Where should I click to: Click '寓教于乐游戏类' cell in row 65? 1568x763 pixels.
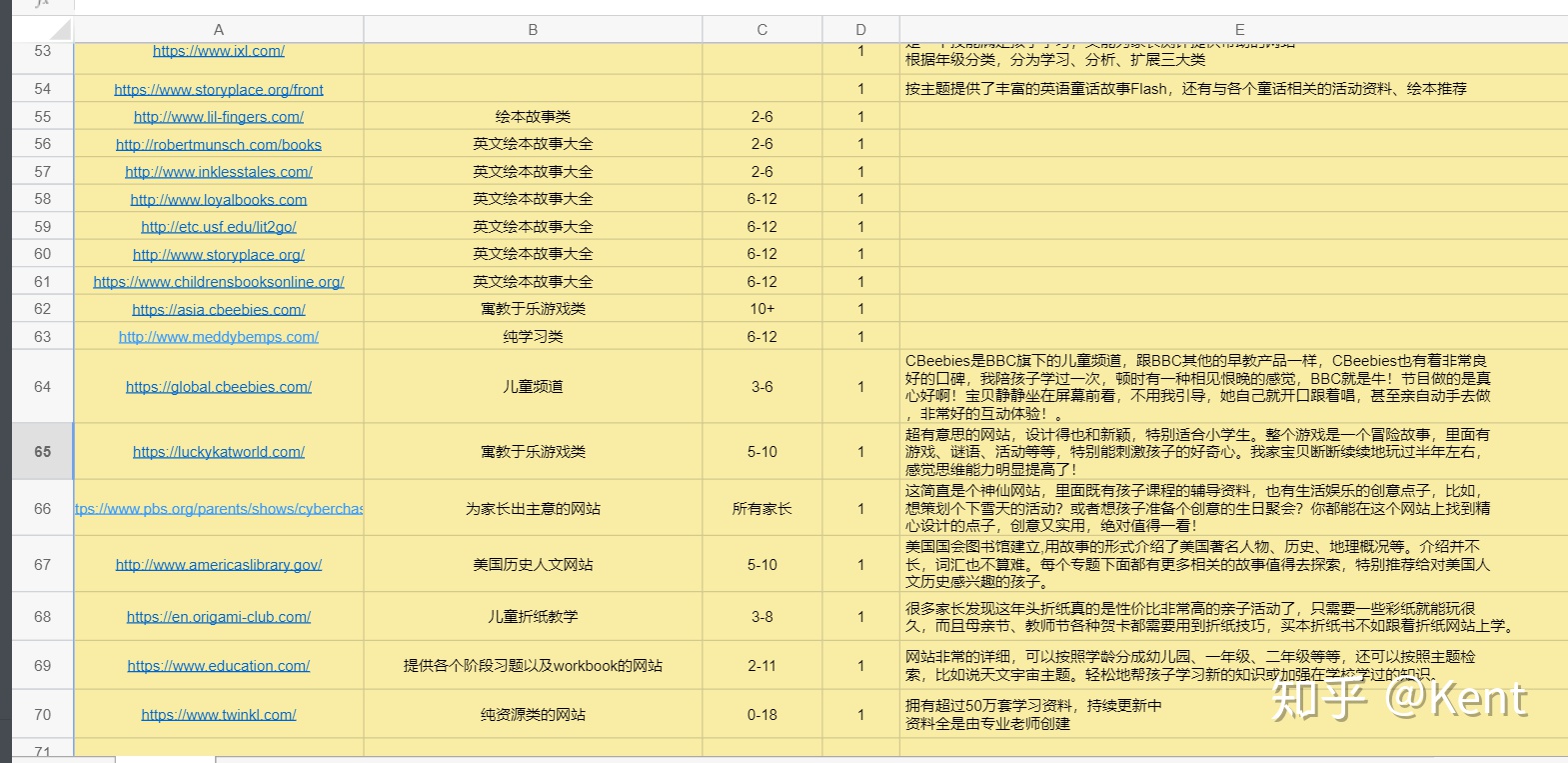point(533,452)
